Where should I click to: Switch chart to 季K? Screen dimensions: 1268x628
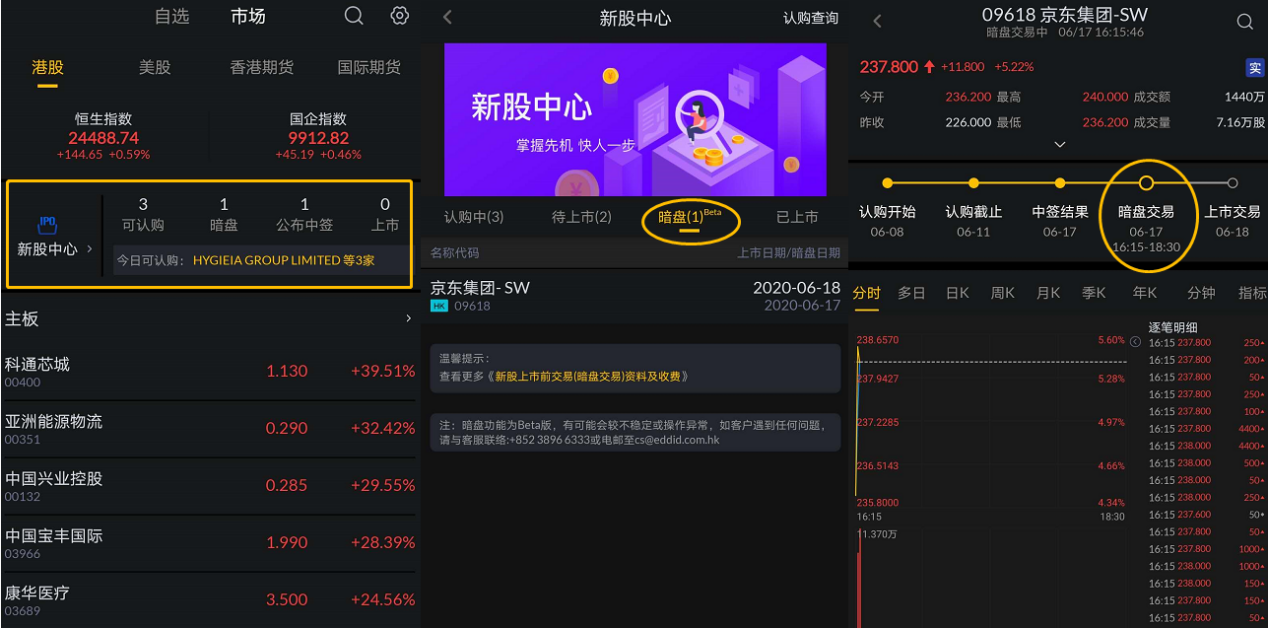tap(1093, 293)
